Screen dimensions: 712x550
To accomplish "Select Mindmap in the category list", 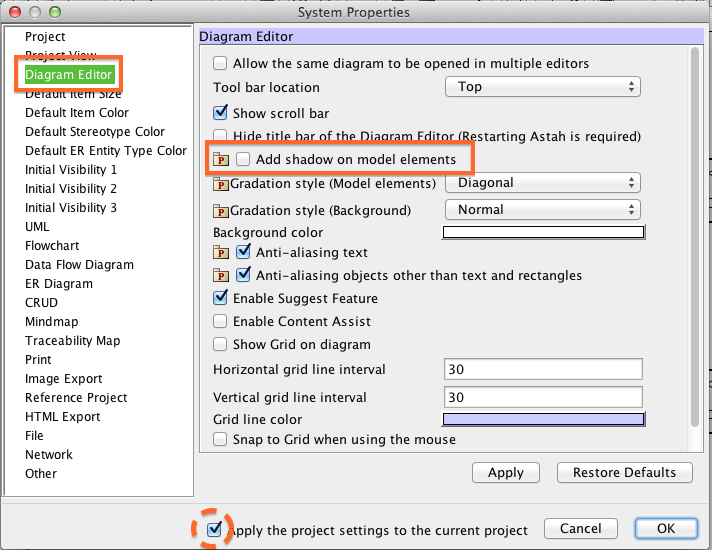I will [53, 322].
